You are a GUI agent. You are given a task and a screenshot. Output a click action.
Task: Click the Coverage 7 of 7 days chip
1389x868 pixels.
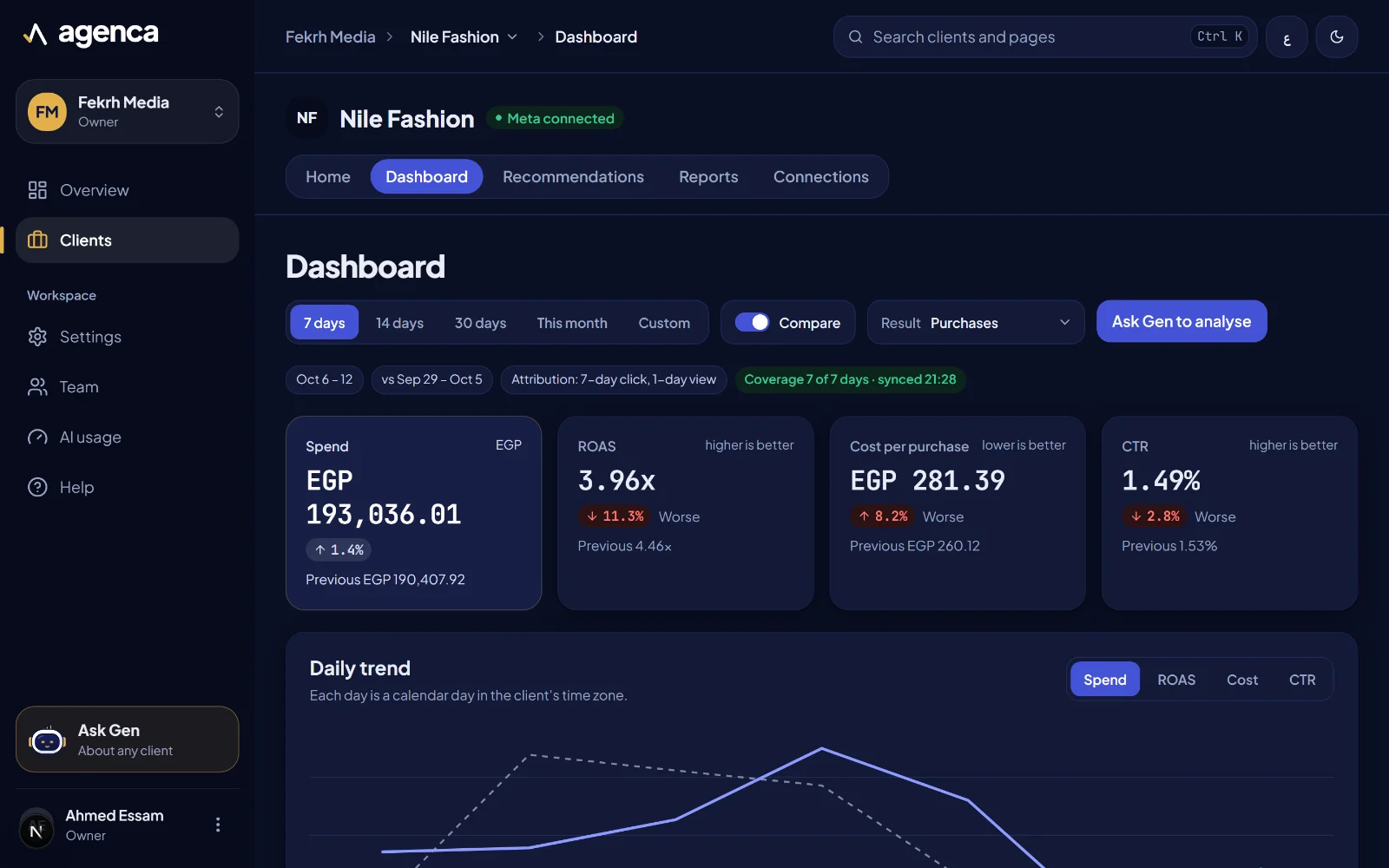point(850,379)
